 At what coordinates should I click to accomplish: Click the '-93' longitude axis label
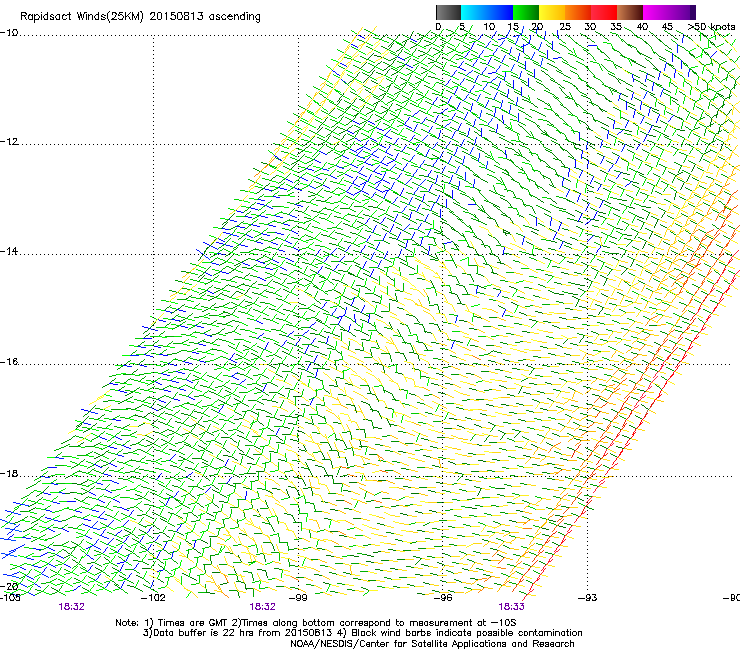point(588,598)
